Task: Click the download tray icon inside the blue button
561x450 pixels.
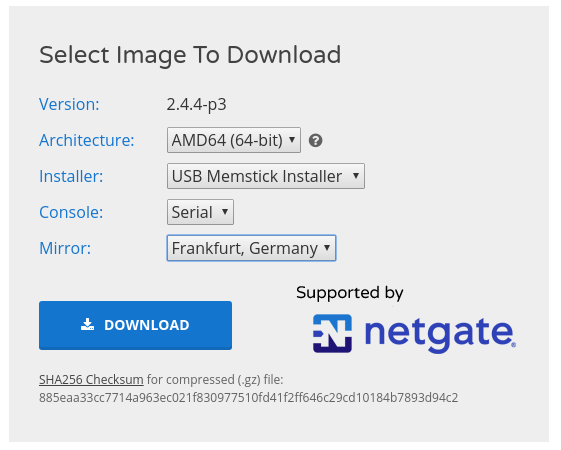Action: pos(87,324)
